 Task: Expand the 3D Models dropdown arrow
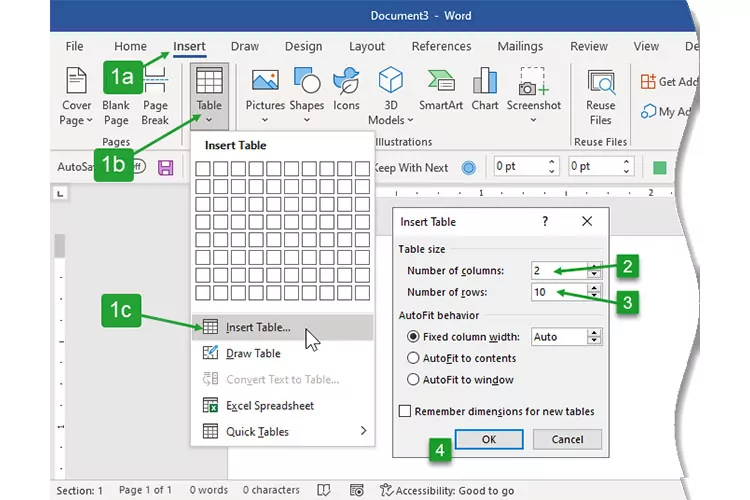pyautogui.click(x=410, y=121)
